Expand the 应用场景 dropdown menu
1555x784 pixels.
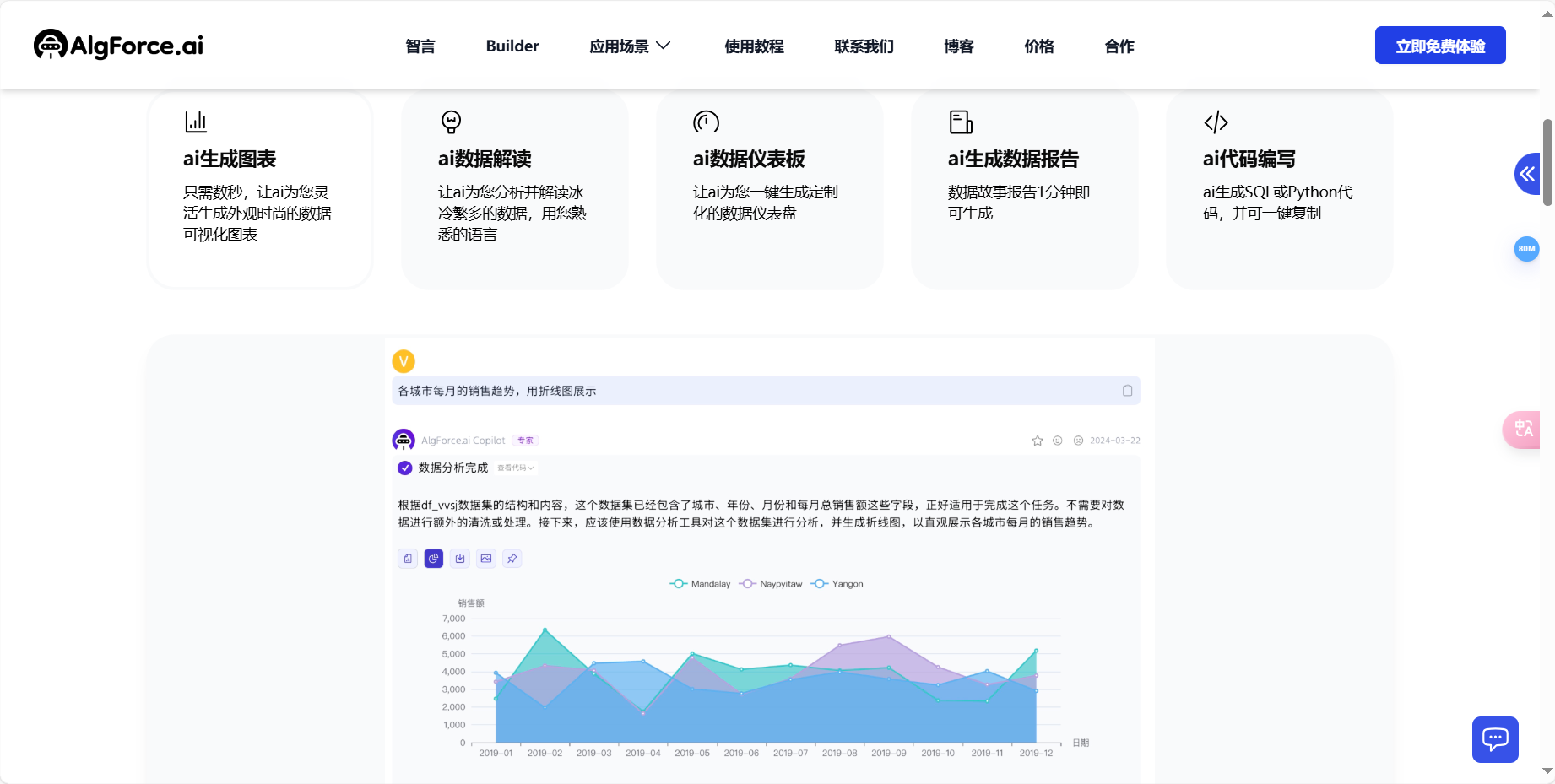631,46
